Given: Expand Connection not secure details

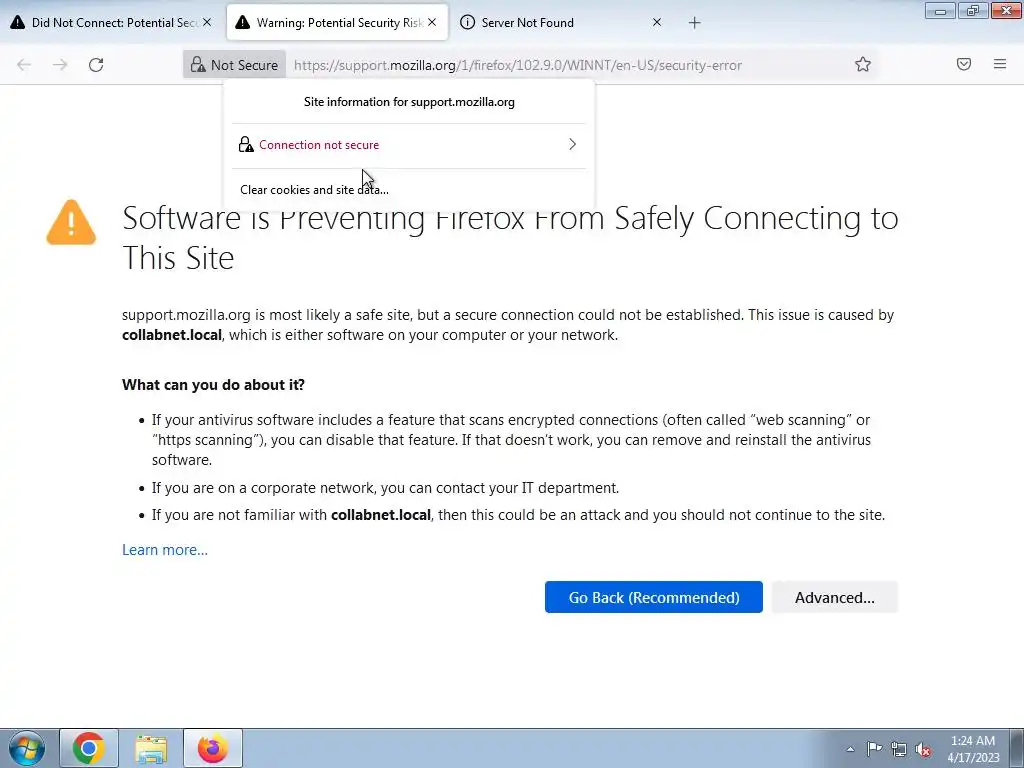Looking at the screenshot, I should 572,144.
